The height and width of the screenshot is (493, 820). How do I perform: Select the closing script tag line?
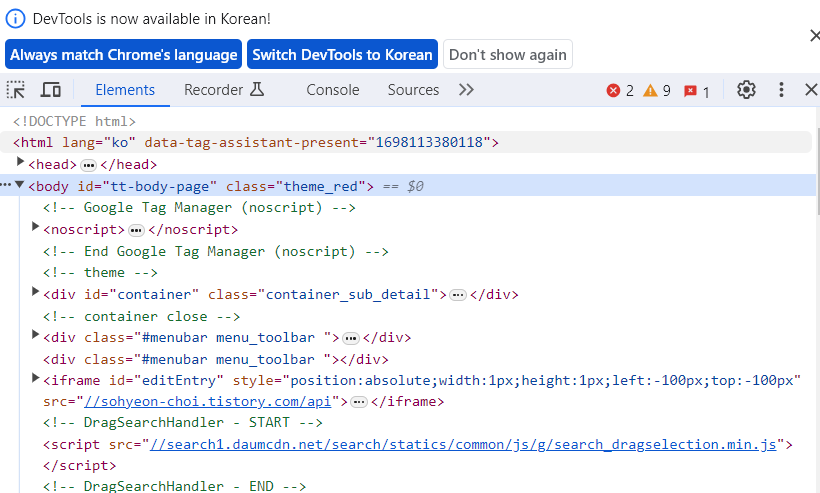79,465
